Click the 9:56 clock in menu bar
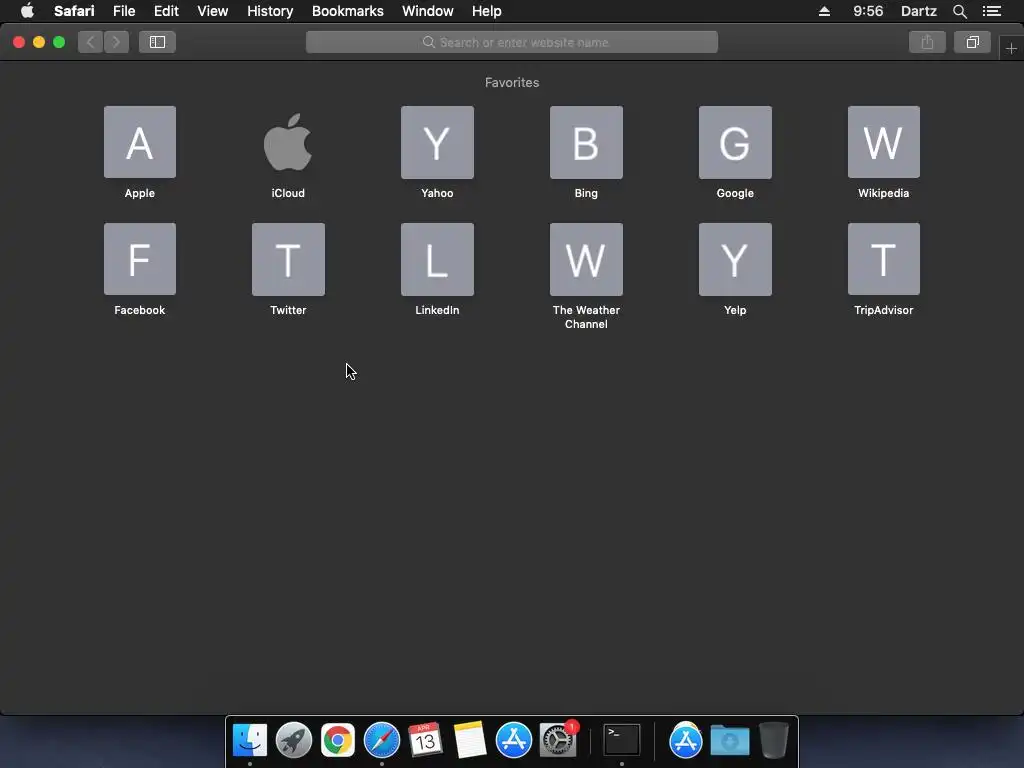 click(868, 11)
